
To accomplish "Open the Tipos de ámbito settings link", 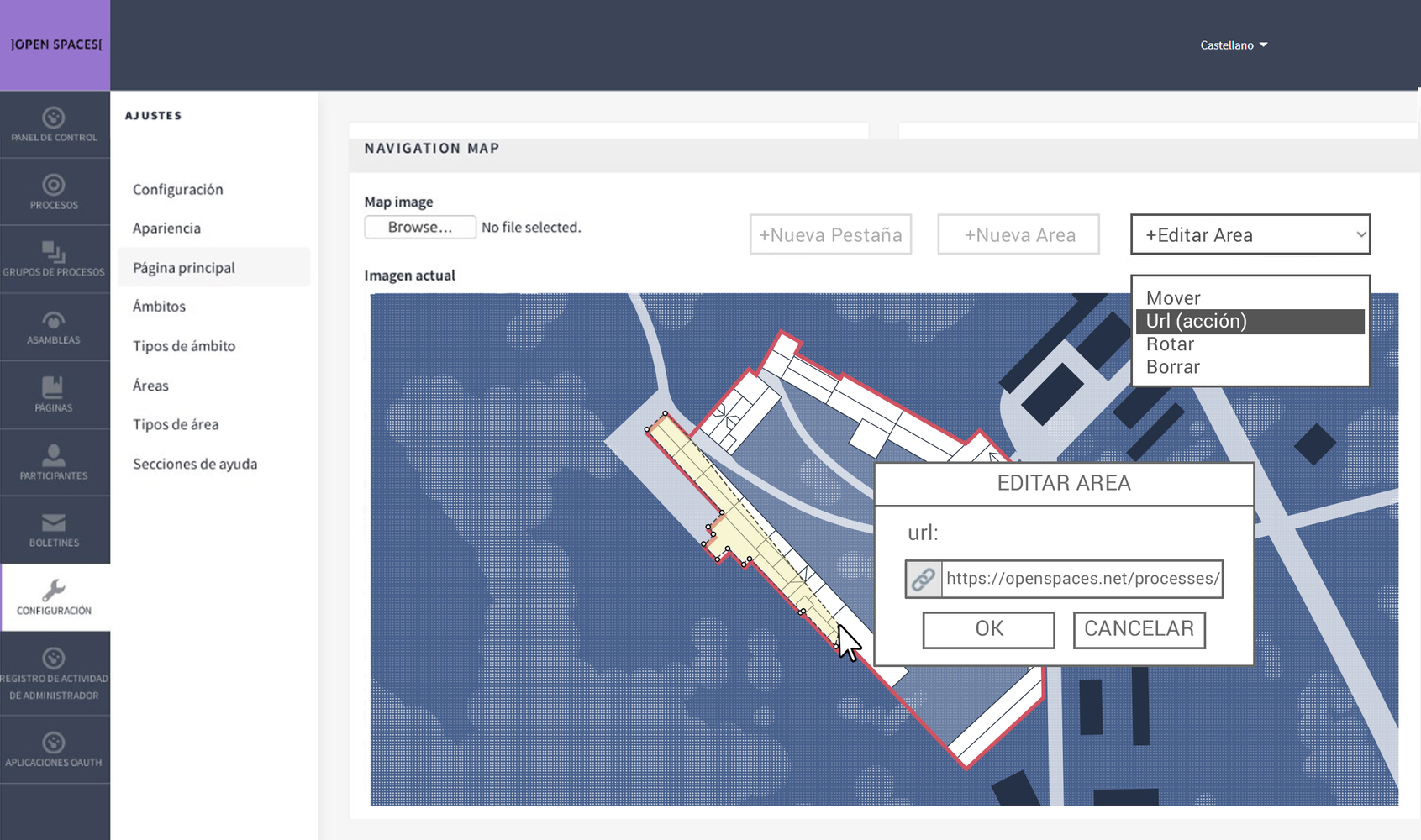I will (x=184, y=346).
